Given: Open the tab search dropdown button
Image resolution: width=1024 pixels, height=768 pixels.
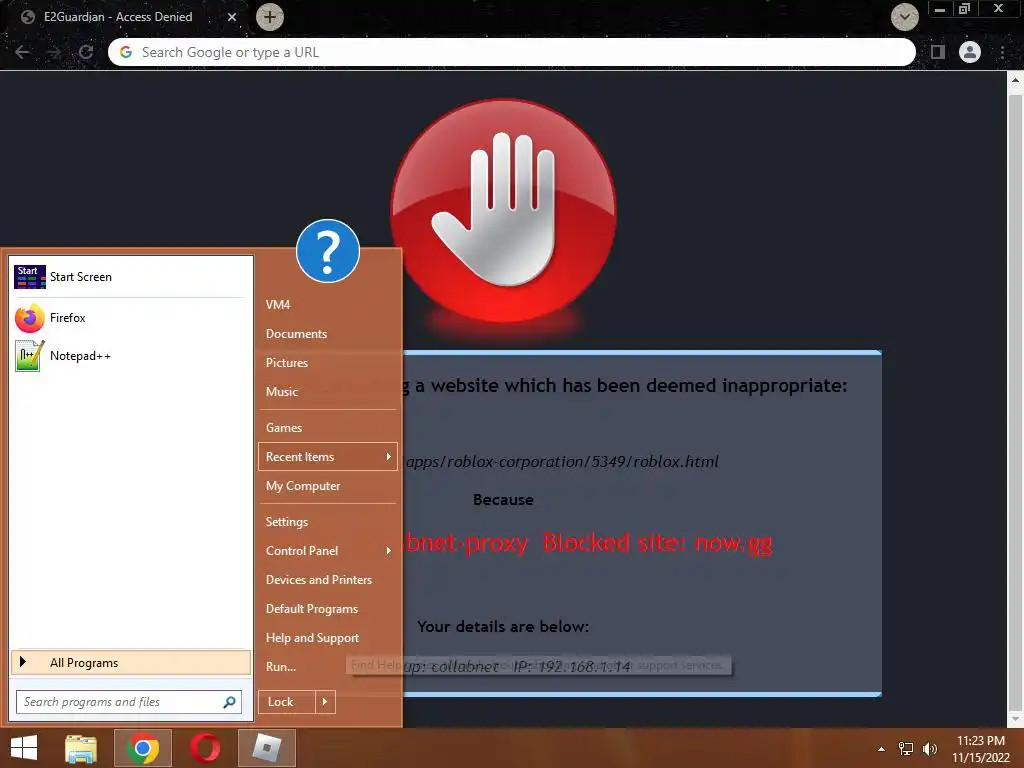Looking at the screenshot, I should coord(904,17).
